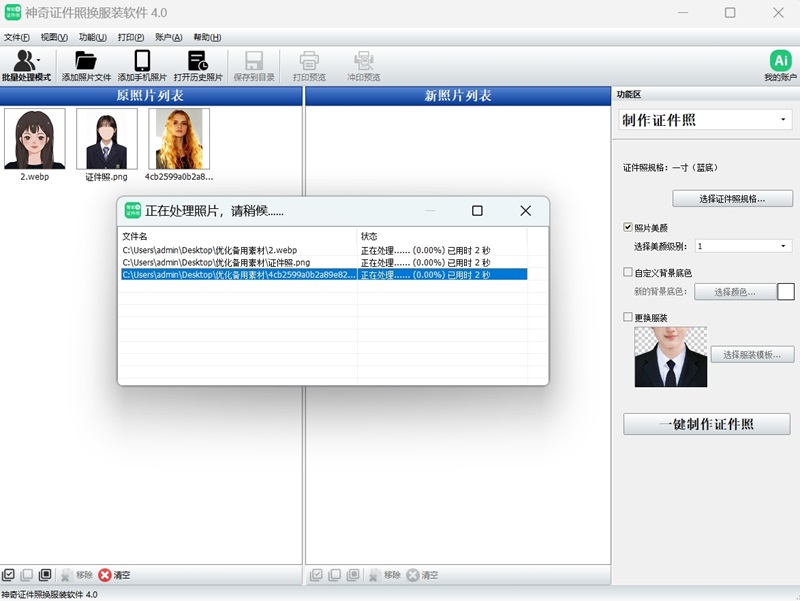Click the one-click make ID photo button
The width and height of the screenshot is (800, 601).
[706, 424]
